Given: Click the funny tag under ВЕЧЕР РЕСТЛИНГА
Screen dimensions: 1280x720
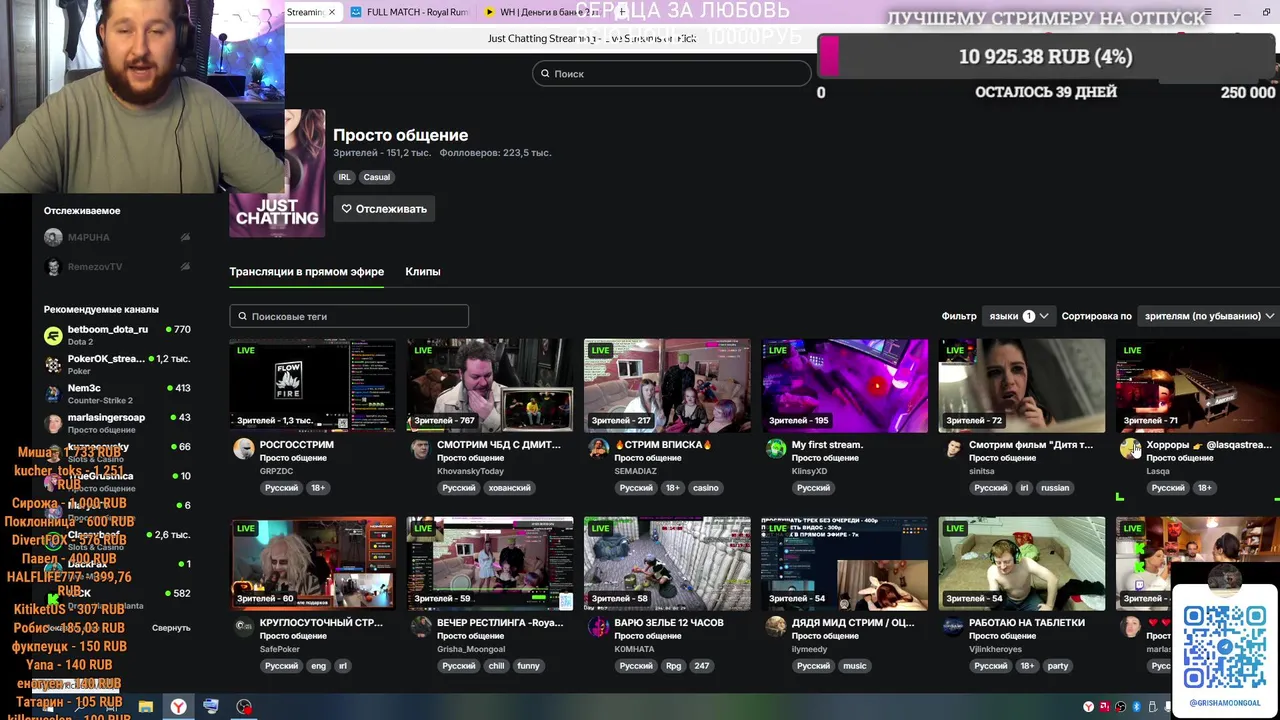Looking at the screenshot, I should [x=529, y=666].
